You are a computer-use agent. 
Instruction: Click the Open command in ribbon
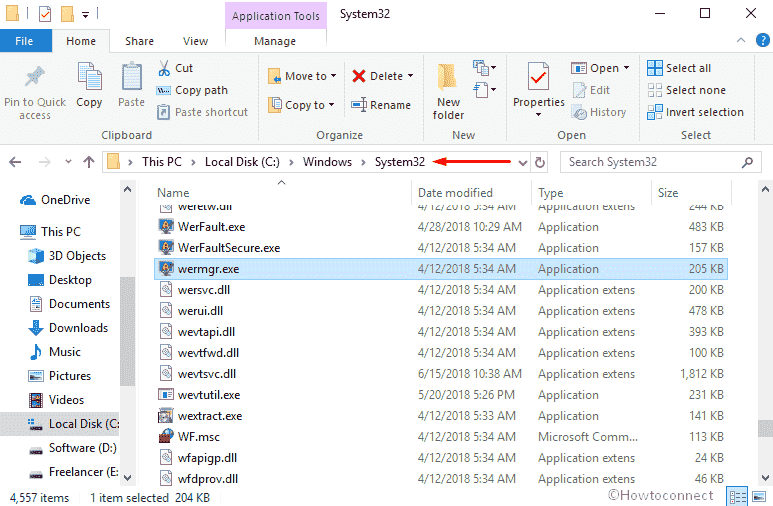pyautogui.click(x=595, y=68)
